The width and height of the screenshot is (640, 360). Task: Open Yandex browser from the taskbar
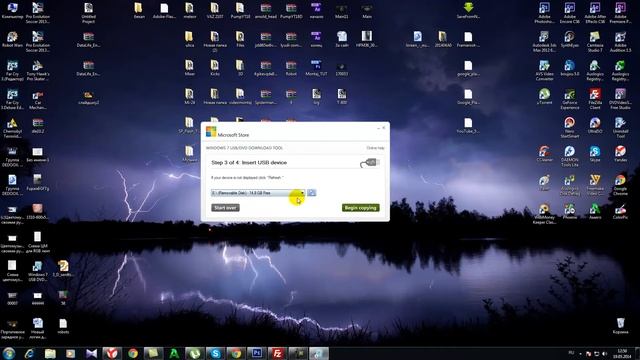coord(112,353)
